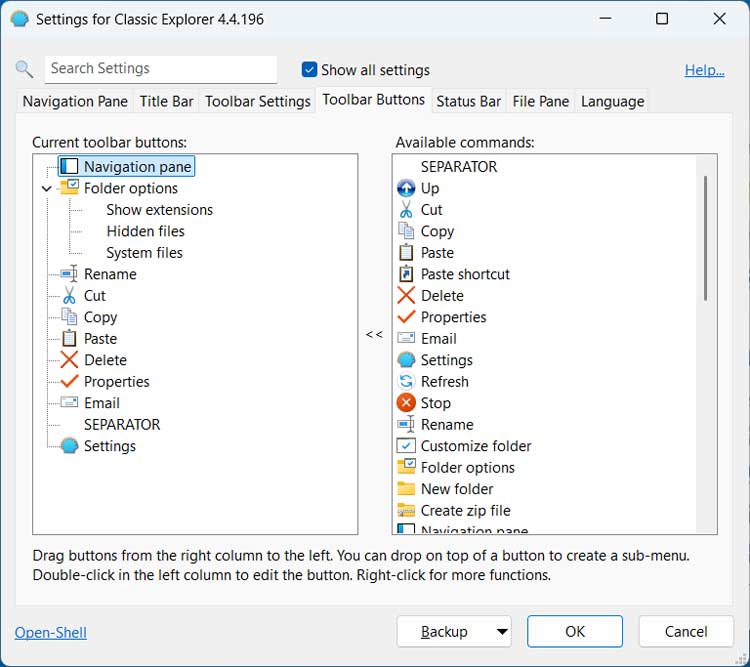The width and height of the screenshot is (750, 667).
Task: Switch to the Status Bar tab
Action: click(x=468, y=101)
